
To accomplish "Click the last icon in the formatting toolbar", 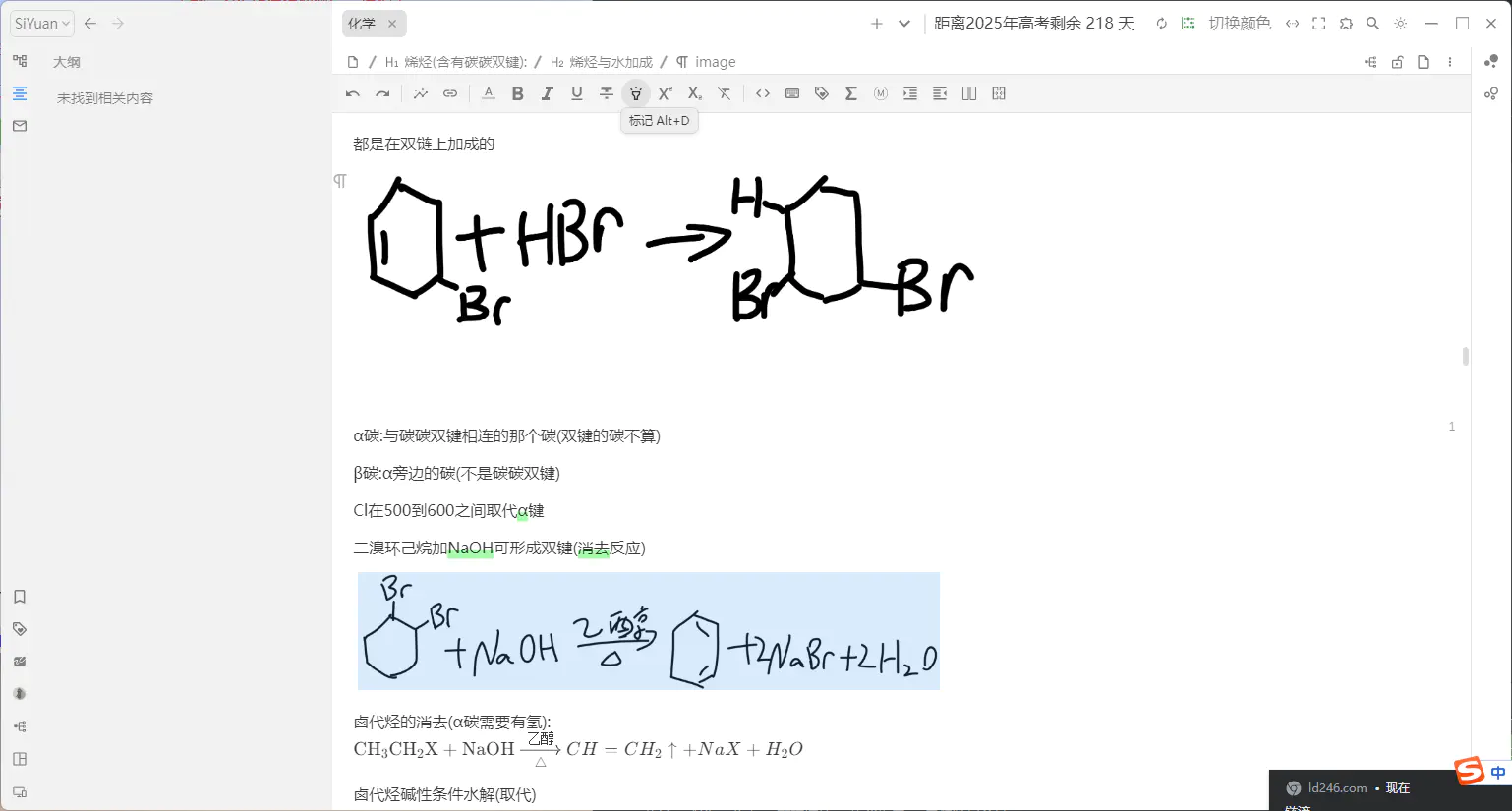I will coord(999,93).
